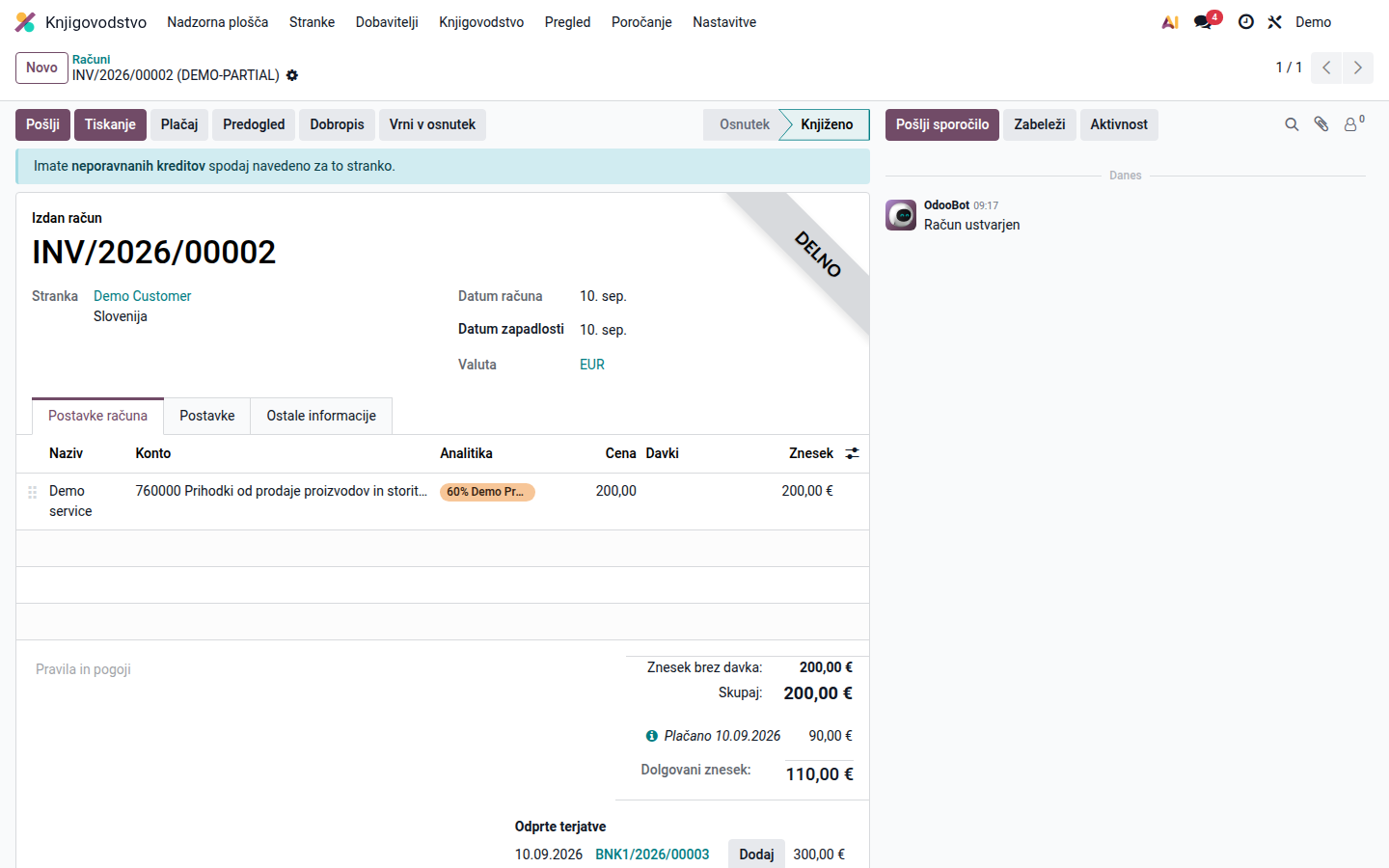The image size is (1389, 868).
Task: Open the Nadzorna plošča menu
Action: click(218, 22)
